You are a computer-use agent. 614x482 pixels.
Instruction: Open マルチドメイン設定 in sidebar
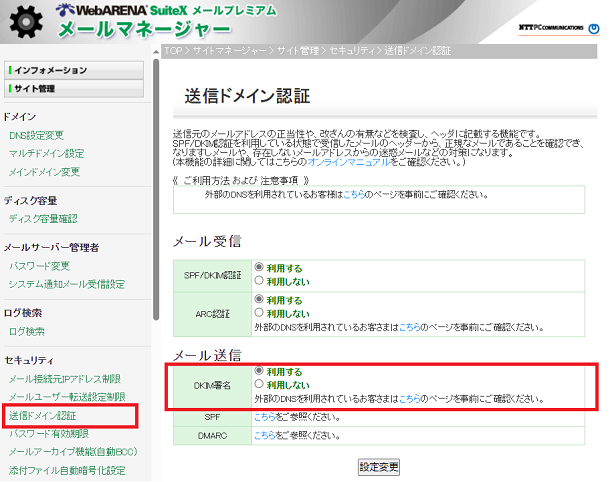point(47,153)
